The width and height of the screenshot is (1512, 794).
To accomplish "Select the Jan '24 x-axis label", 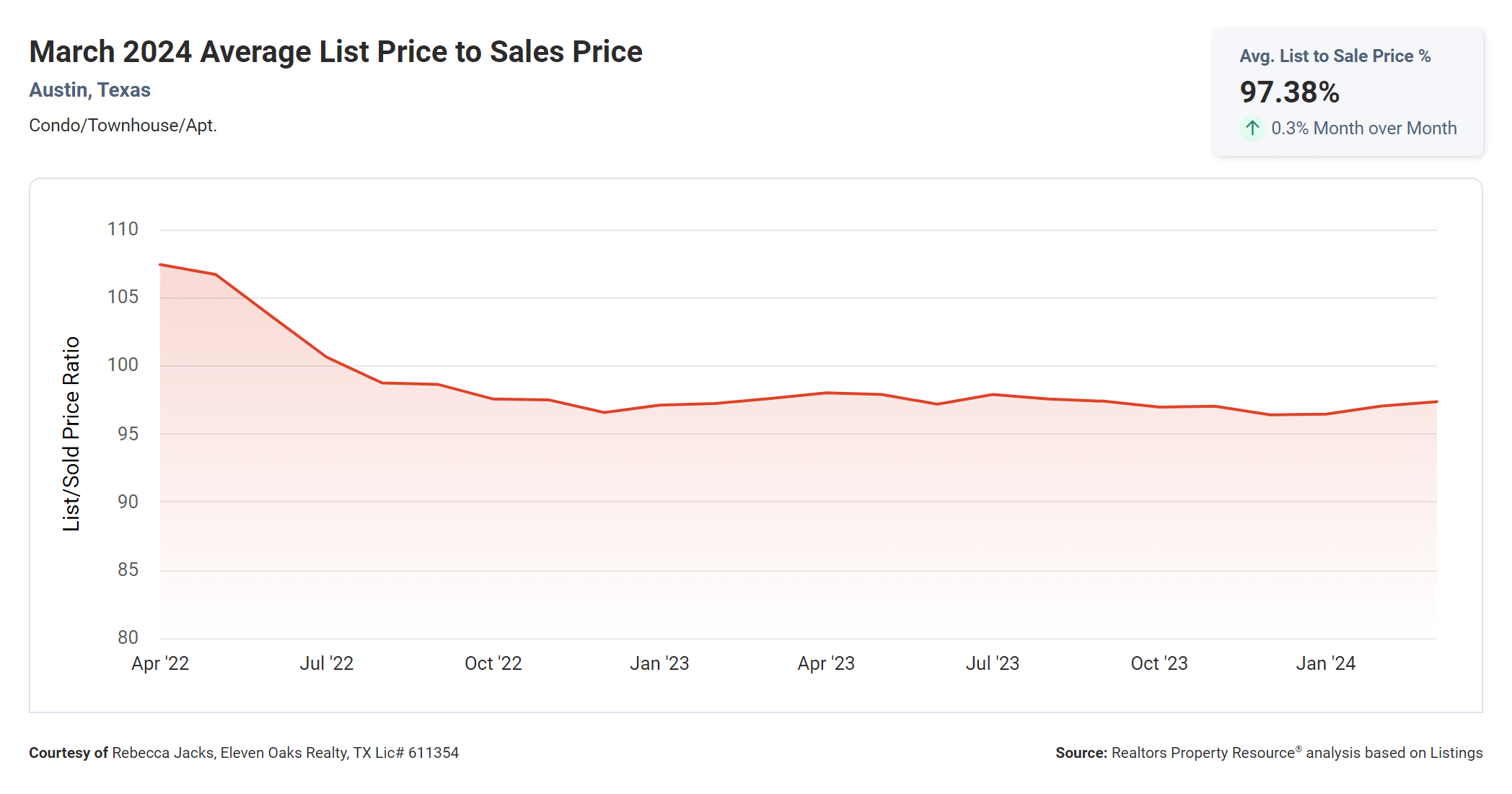I will (x=1325, y=663).
